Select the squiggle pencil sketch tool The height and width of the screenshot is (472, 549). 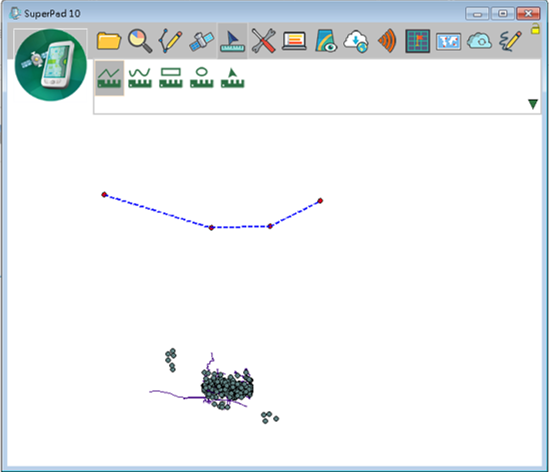click(510, 41)
